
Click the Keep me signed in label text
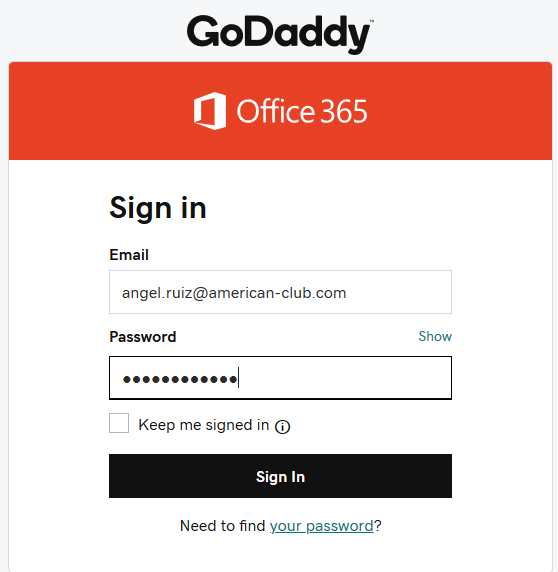204,425
